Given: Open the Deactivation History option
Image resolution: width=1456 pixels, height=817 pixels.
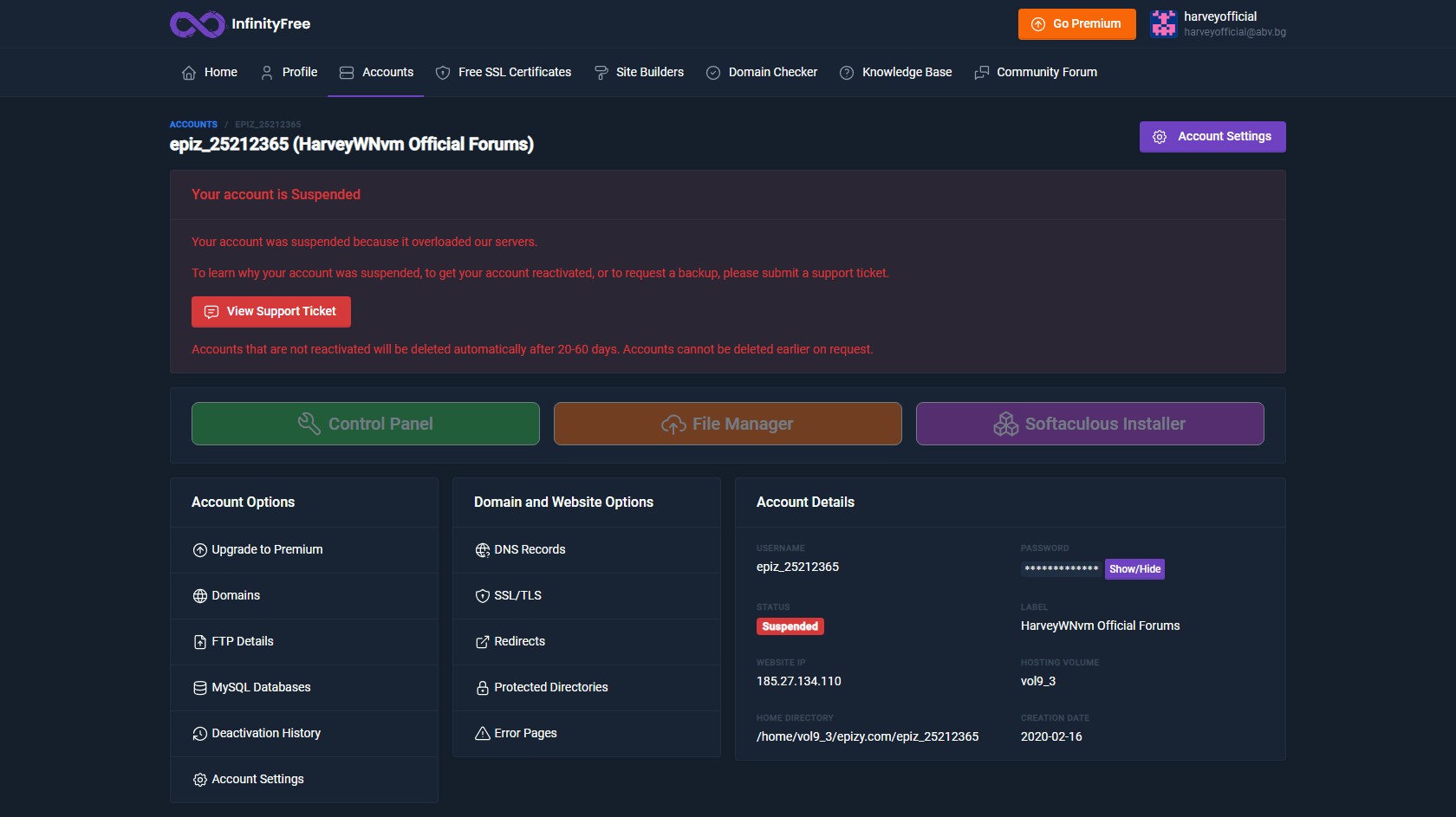Looking at the screenshot, I should pos(304,734).
